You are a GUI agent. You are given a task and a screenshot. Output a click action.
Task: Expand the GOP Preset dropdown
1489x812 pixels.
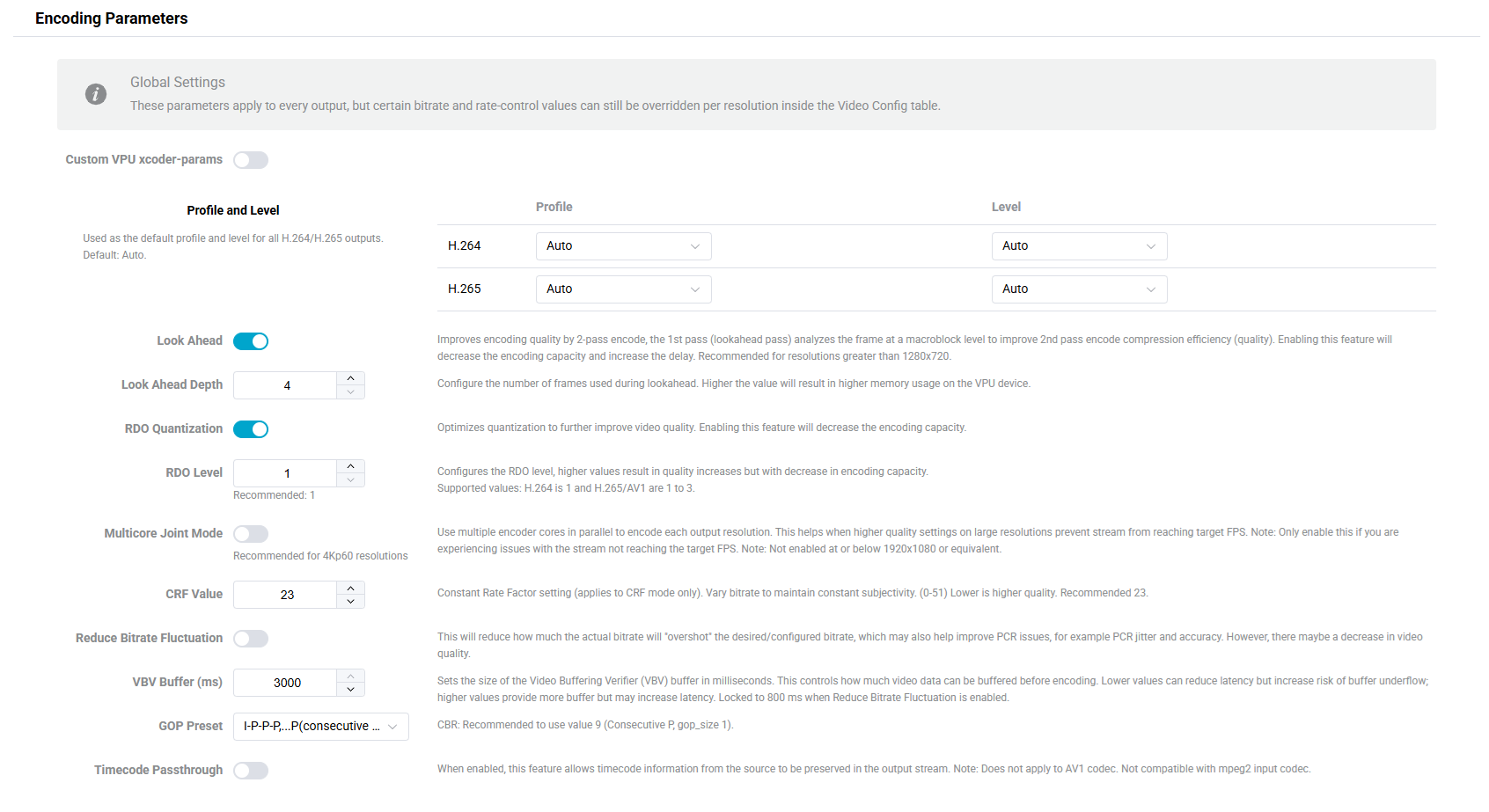pyautogui.click(x=320, y=727)
